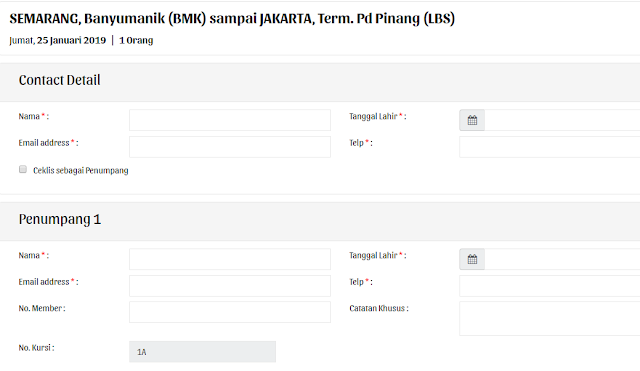Click the SEMARANG to JAKARTA route title

click(x=232, y=19)
